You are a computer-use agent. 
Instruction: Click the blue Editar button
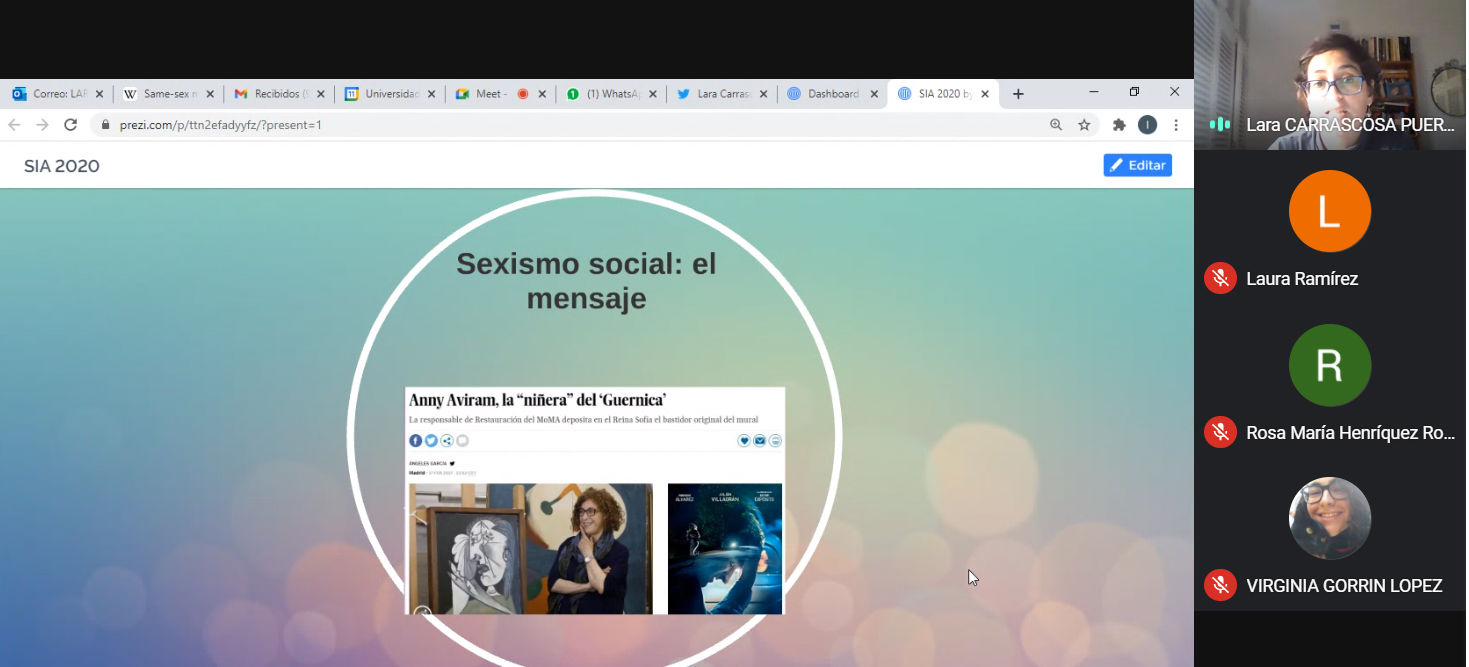point(1137,165)
